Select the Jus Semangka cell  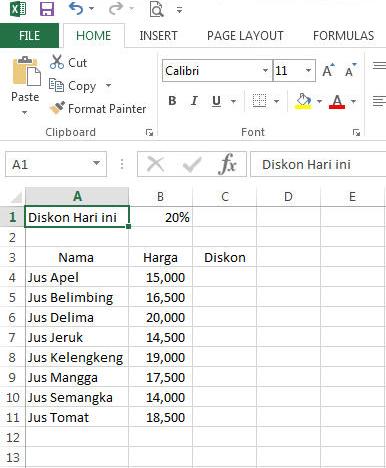77,397
